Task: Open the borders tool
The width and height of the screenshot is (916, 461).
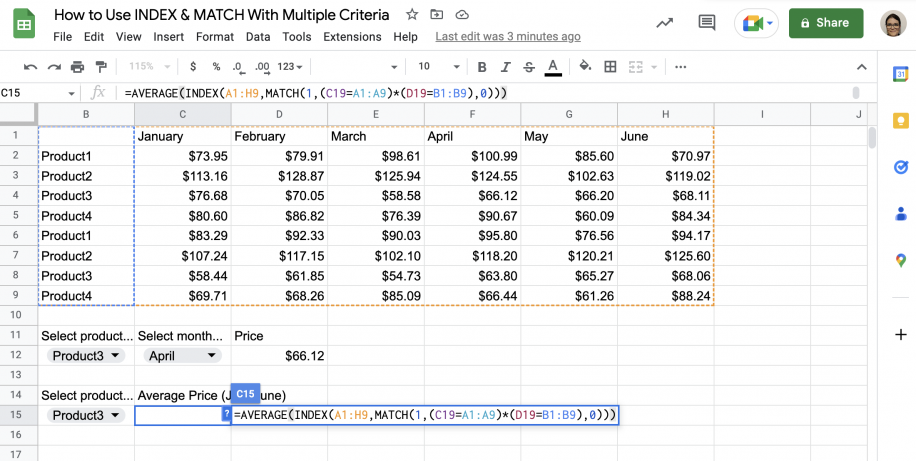Action: click(610, 67)
